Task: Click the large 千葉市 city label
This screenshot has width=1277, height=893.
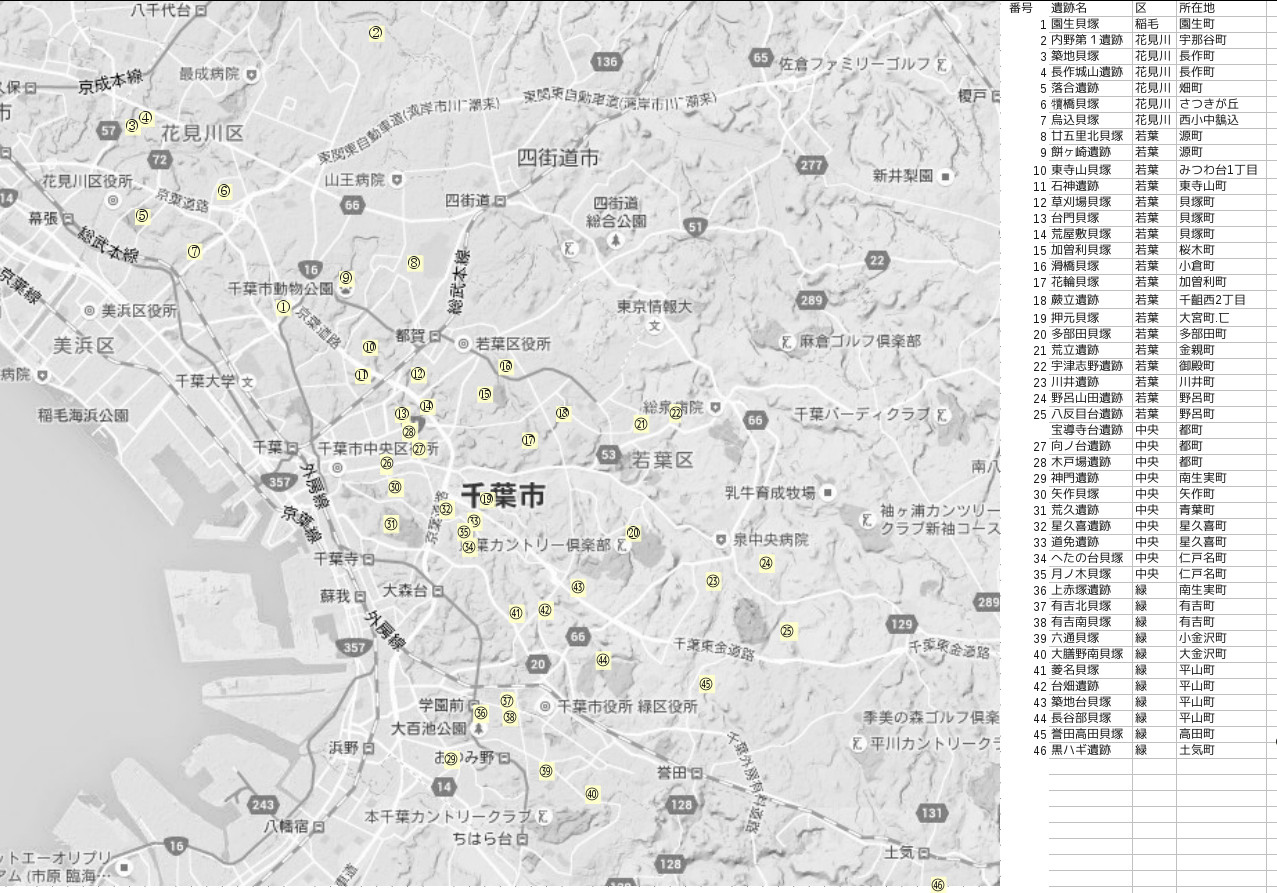Action: click(x=503, y=495)
